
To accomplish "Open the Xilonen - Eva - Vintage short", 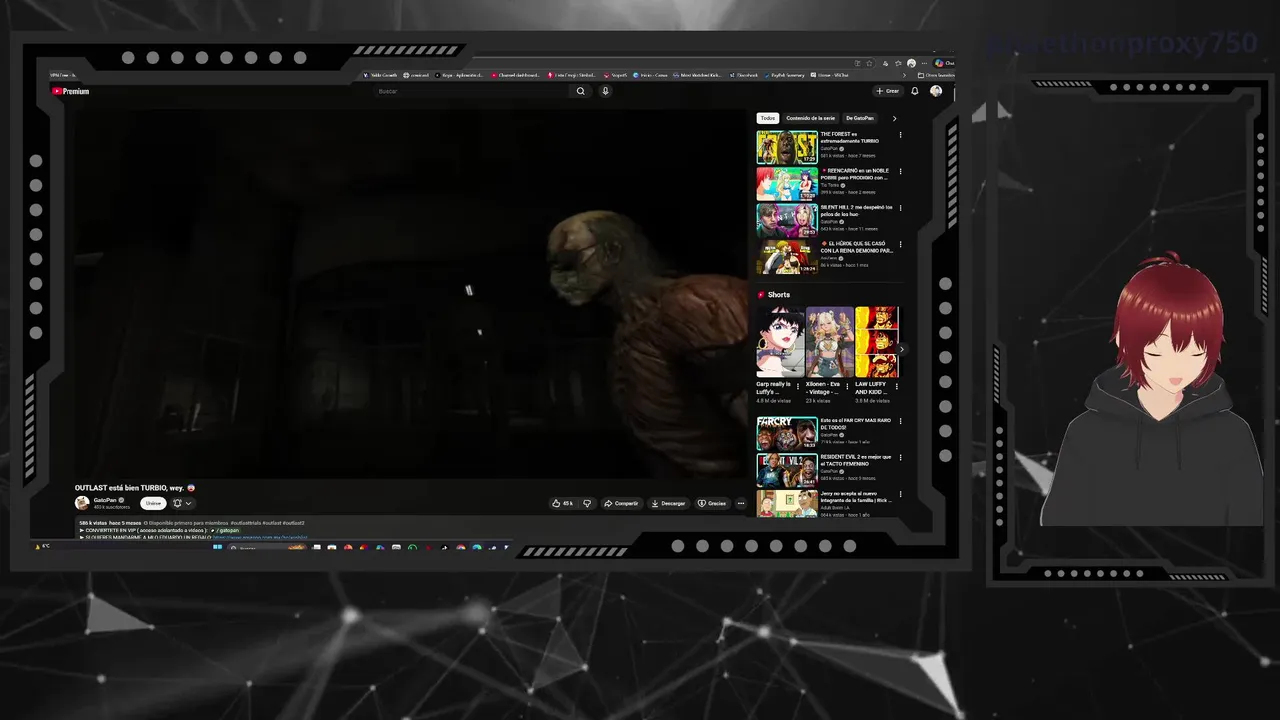I will [x=829, y=342].
